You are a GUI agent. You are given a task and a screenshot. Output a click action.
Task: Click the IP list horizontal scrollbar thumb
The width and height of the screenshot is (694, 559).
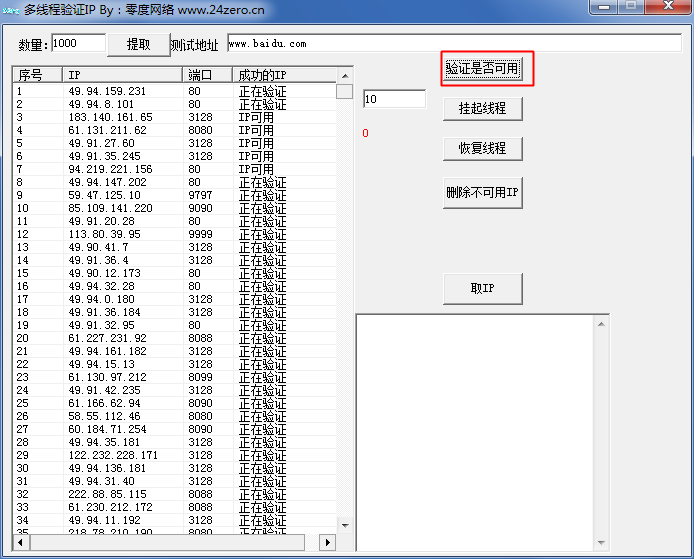click(167, 542)
